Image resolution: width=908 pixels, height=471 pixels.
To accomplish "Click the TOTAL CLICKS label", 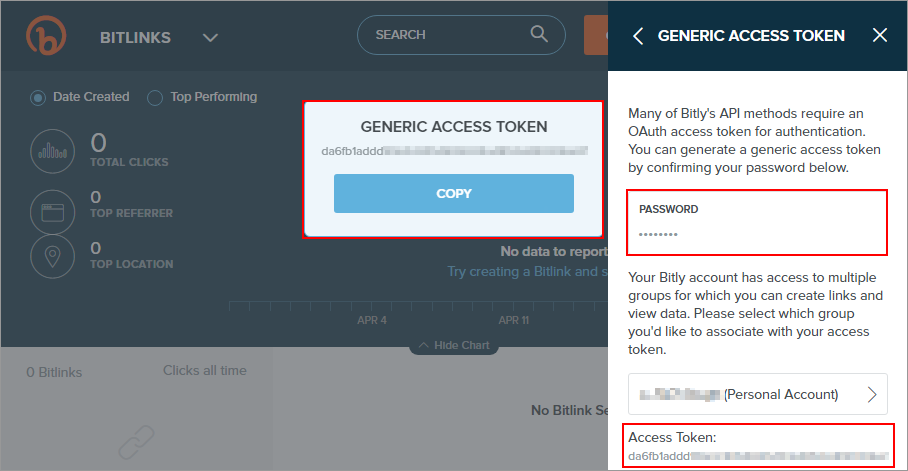I will click(129, 162).
